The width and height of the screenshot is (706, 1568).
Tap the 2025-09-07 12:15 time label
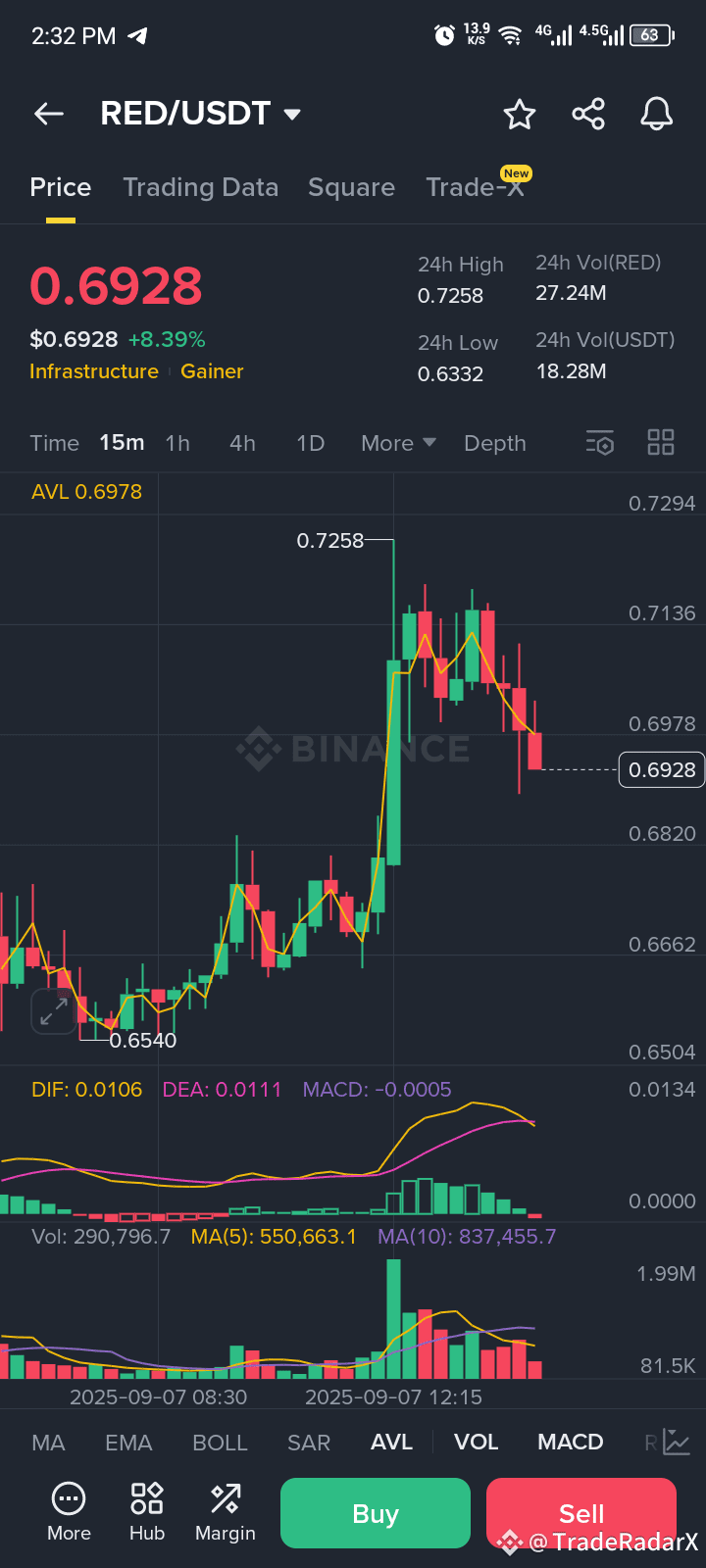(393, 1397)
